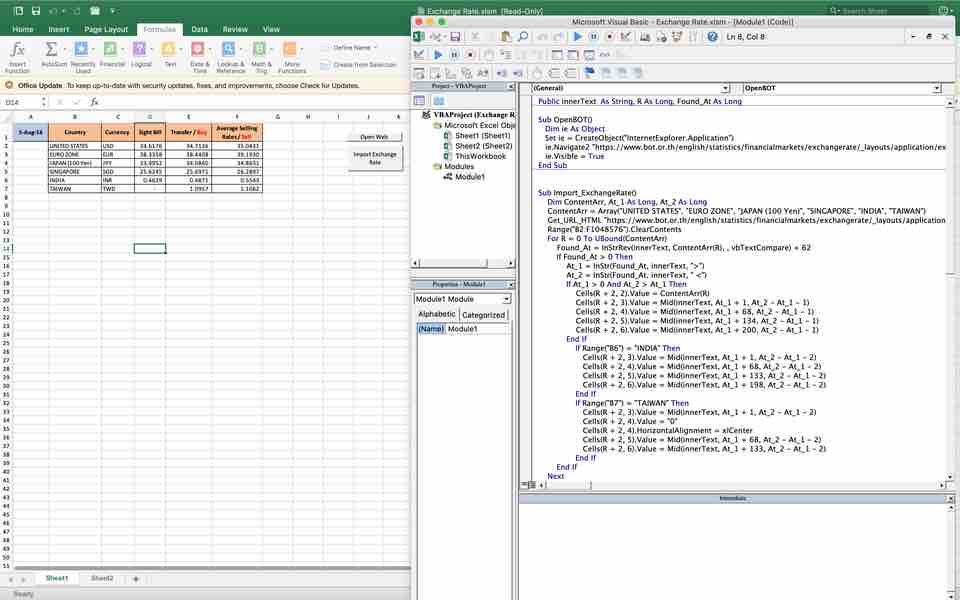Open the VBA Help question mark icon
The height and width of the screenshot is (600, 960).
coord(712,37)
